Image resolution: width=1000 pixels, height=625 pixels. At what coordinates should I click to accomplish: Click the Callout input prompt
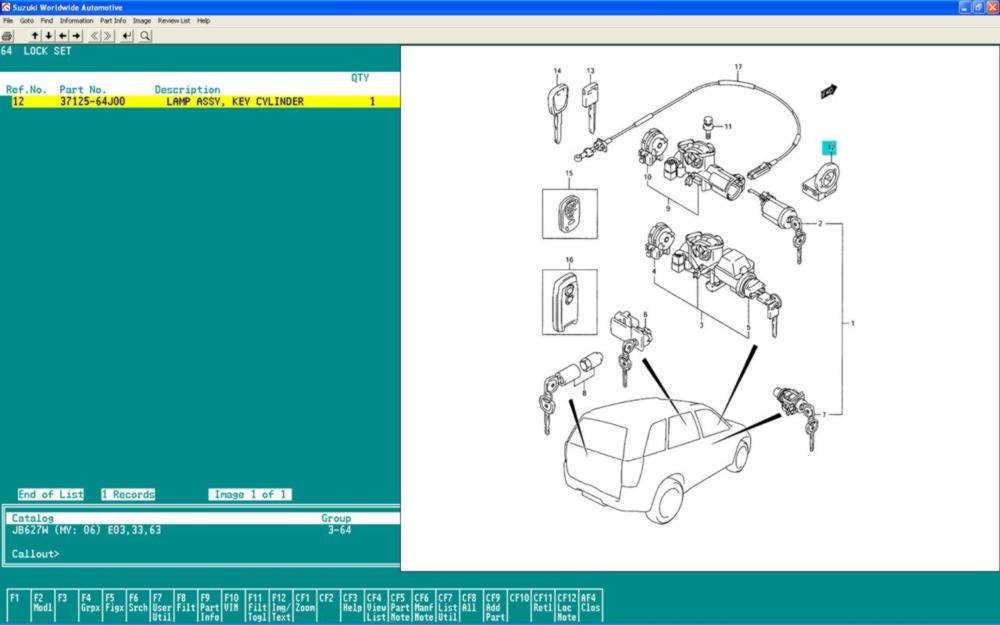pyautogui.click(x=100, y=553)
